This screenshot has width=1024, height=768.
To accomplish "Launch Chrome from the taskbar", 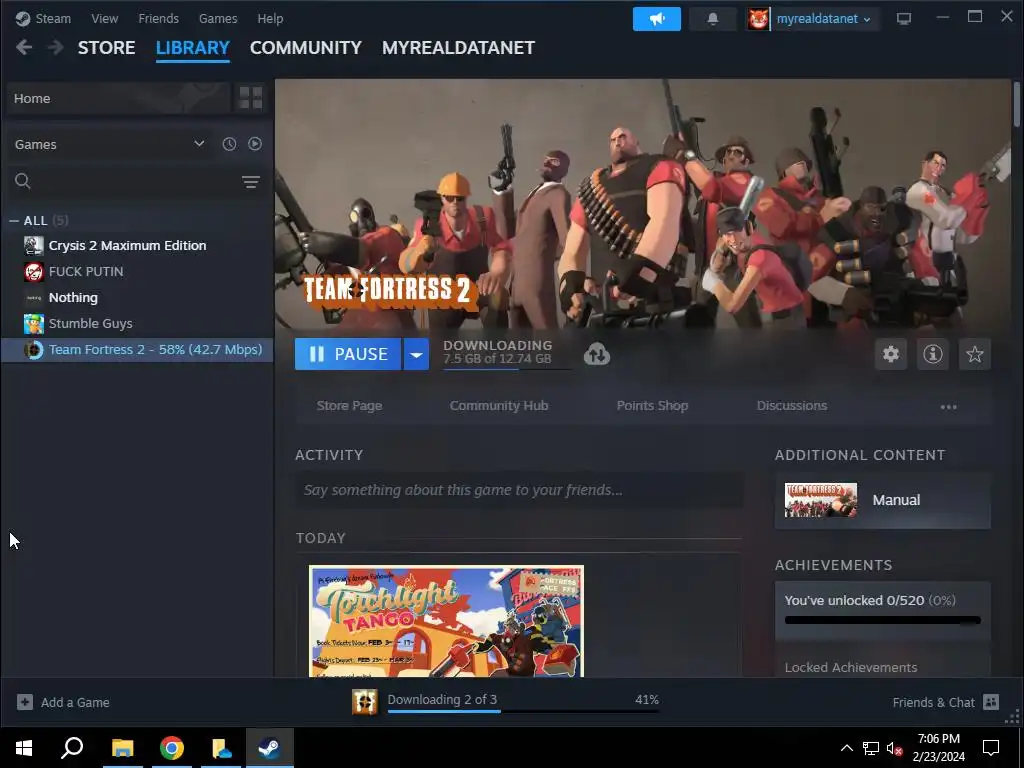I will [172, 748].
